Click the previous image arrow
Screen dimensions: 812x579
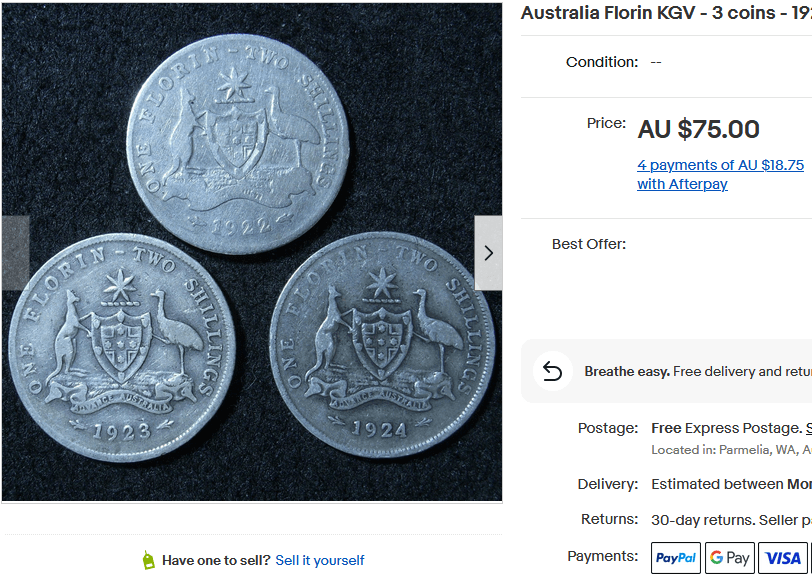click(x=14, y=253)
